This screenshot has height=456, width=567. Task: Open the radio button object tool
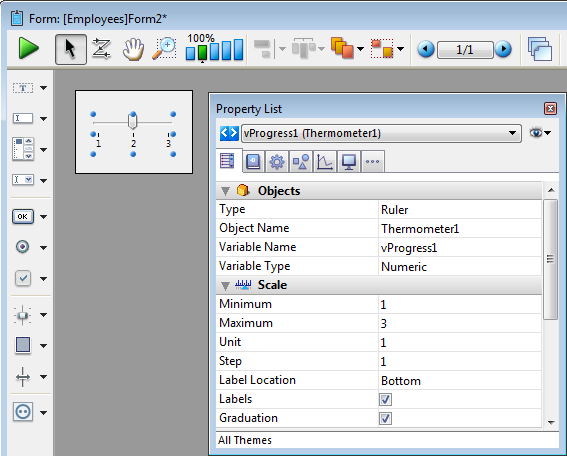[23, 247]
